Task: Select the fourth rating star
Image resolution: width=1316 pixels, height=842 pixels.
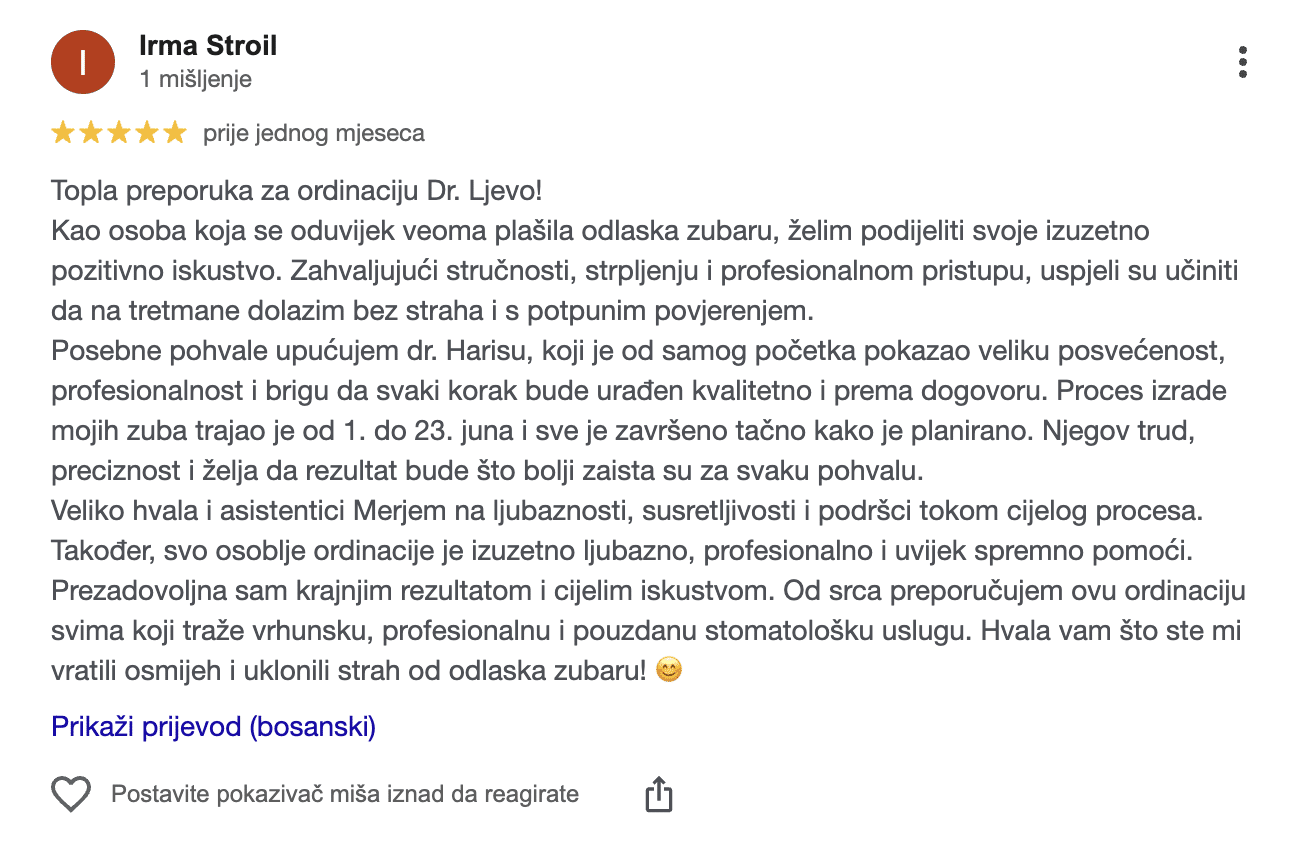Action: point(147,132)
